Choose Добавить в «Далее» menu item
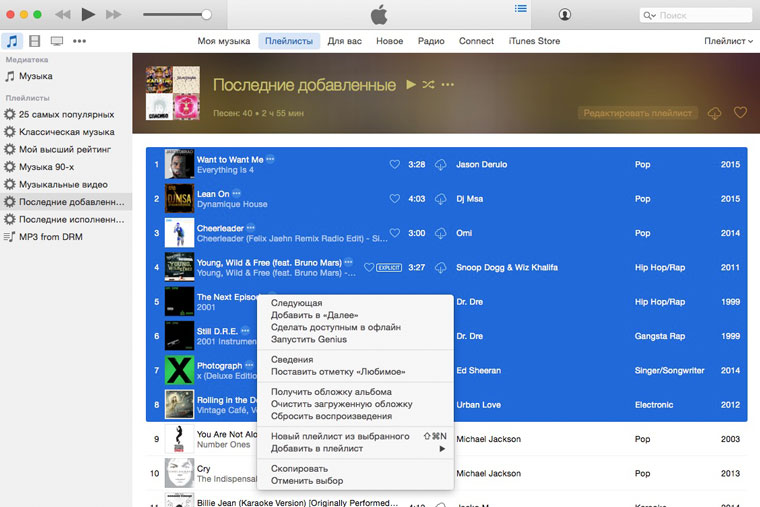Image resolution: width=760 pixels, height=507 pixels. 355,315
